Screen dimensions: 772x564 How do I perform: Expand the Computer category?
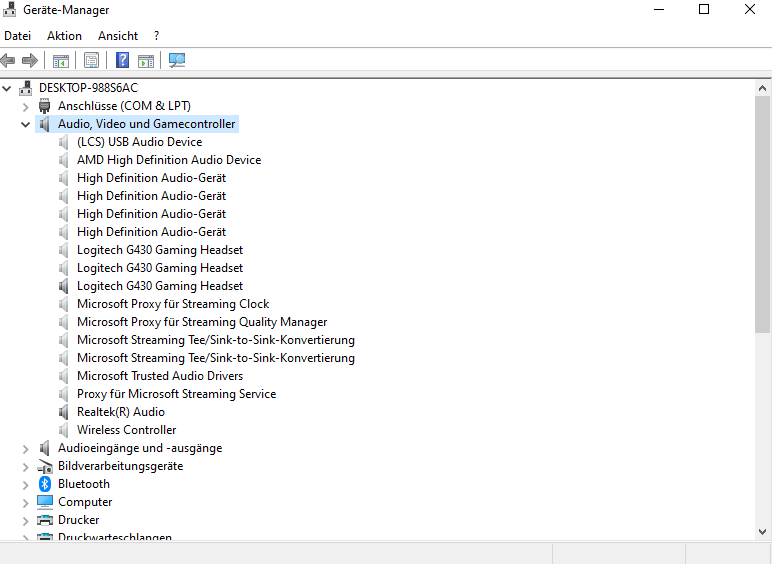pos(26,503)
